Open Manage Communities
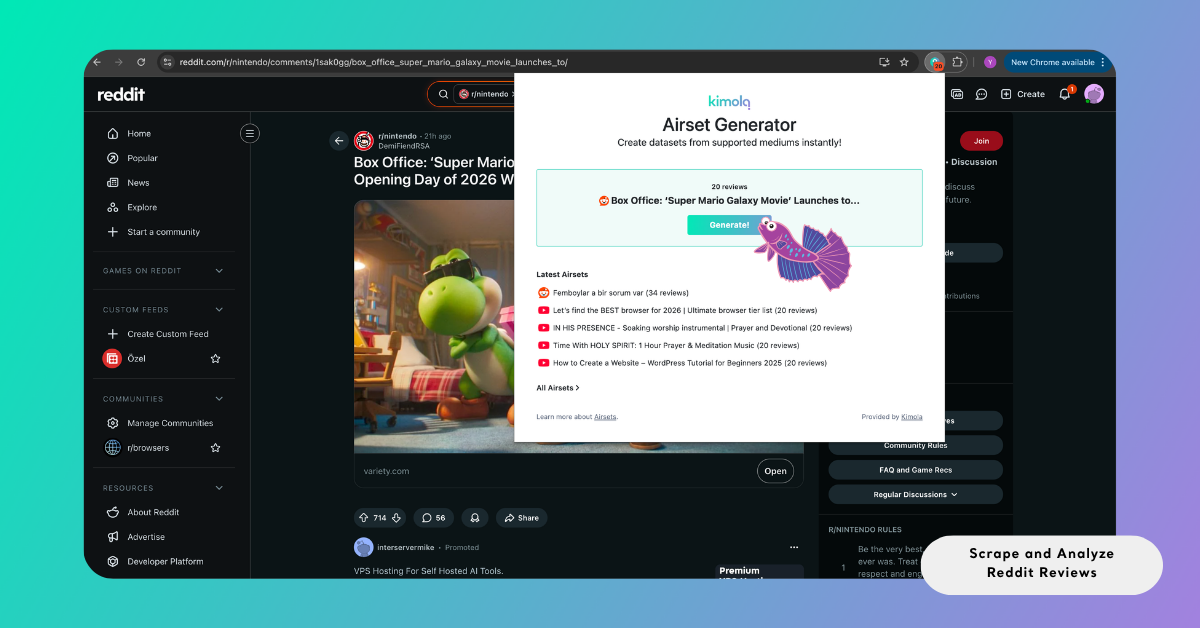This screenshot has height=628, width=1200. (x=171, y=423)
